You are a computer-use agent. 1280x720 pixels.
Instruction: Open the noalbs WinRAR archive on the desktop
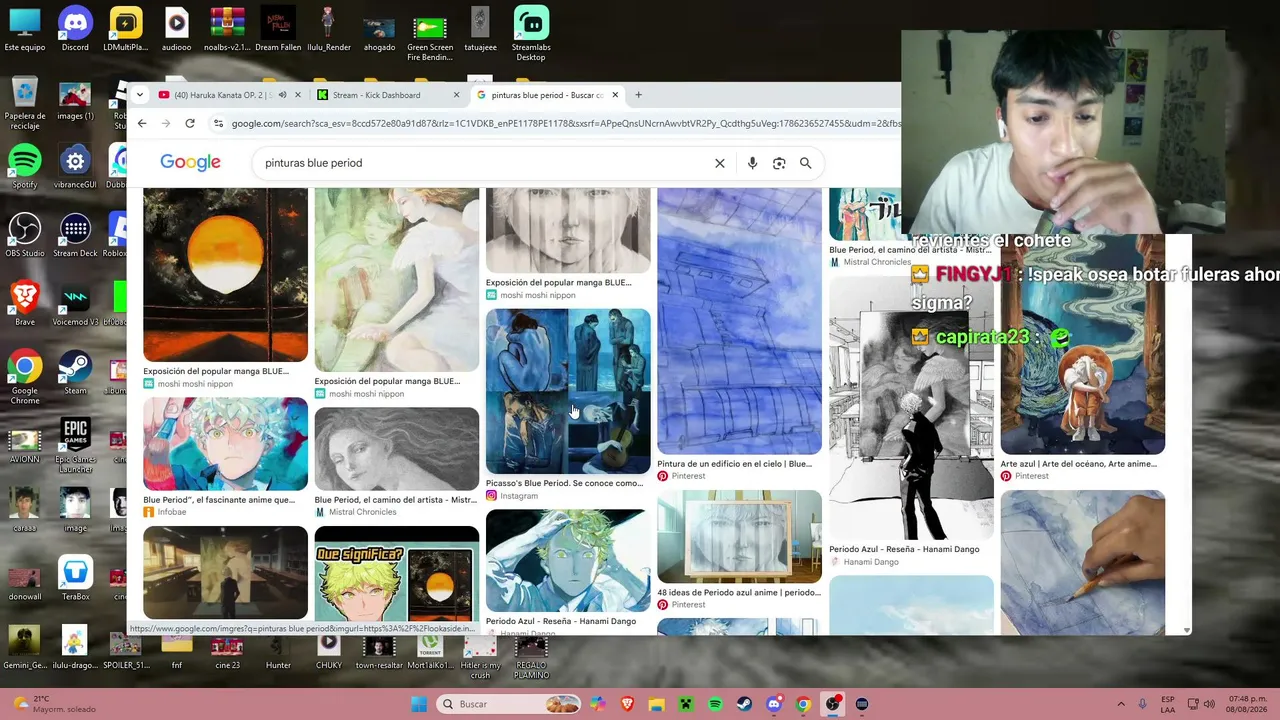pos(227,29)
